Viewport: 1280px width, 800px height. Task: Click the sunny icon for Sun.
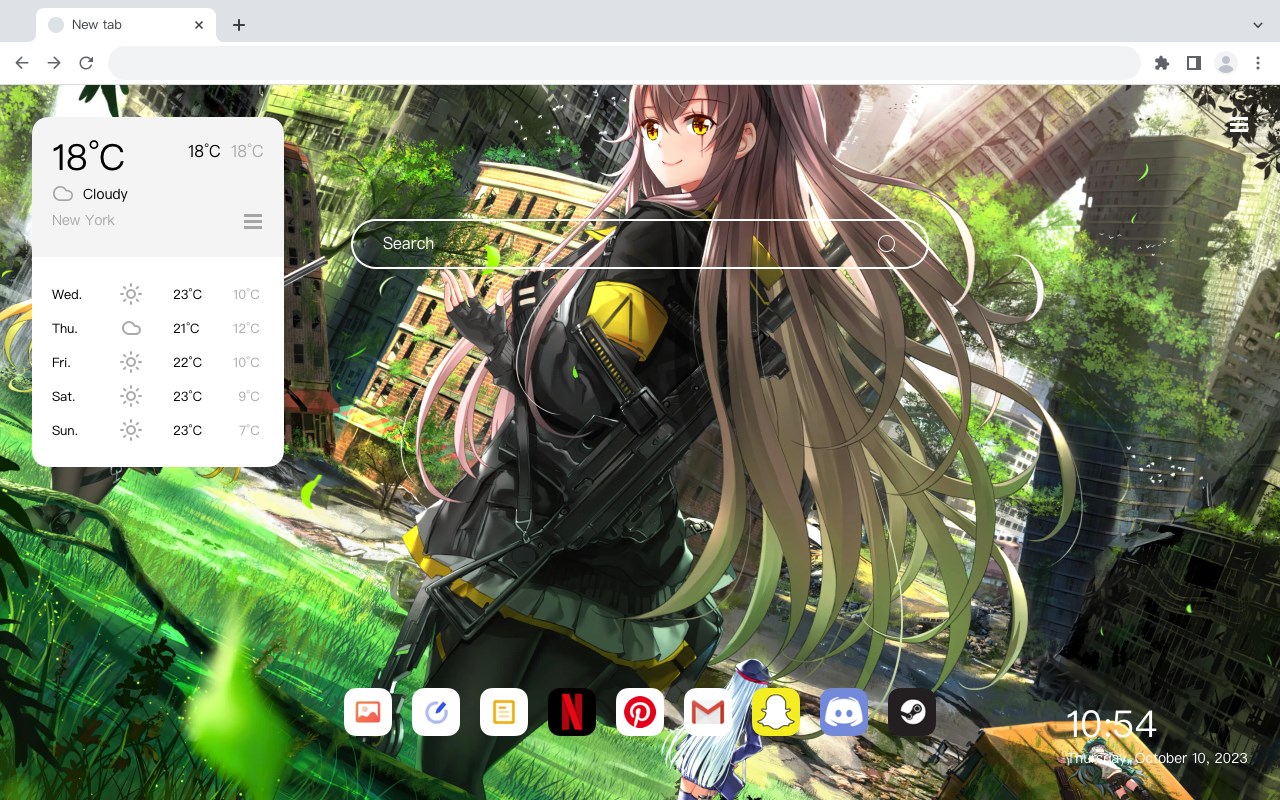(x=131, y=430)
